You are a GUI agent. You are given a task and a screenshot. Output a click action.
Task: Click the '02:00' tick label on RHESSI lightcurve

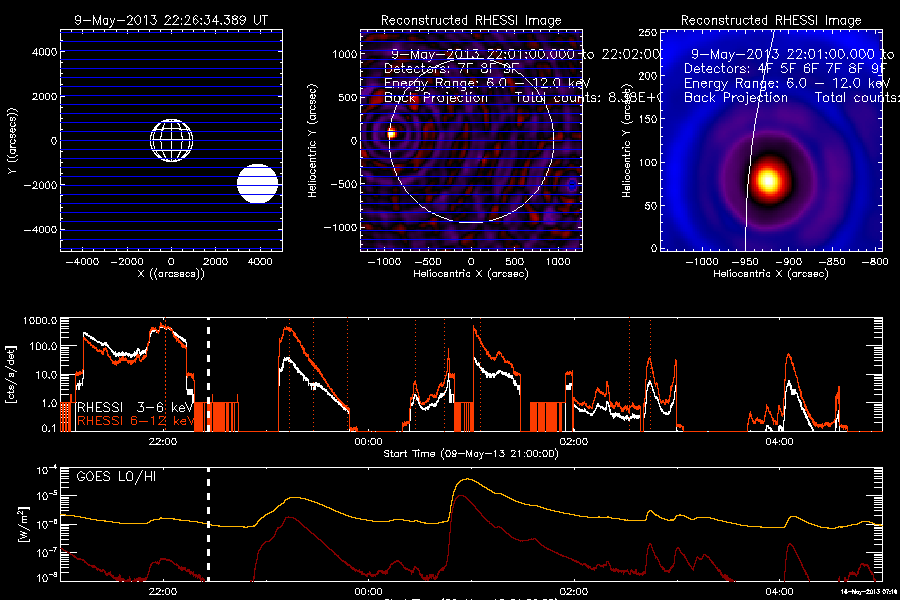[573, 442]
